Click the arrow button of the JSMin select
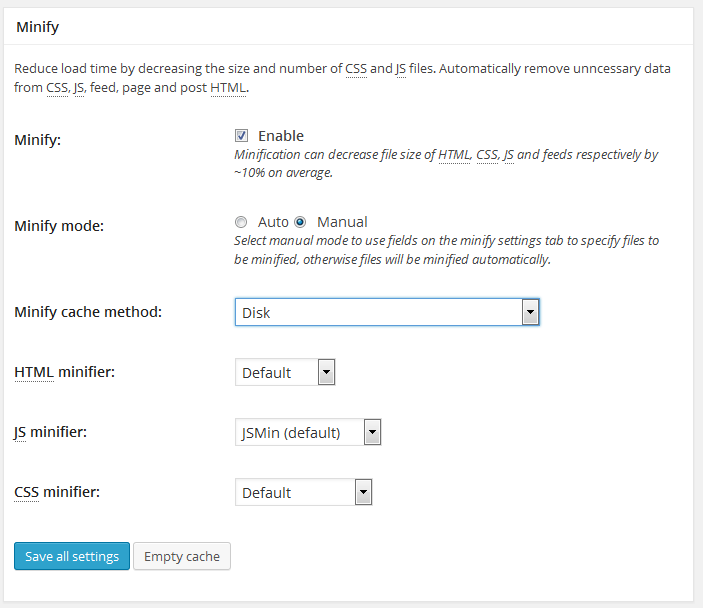703x608 pixels. click(x=372, y=433)
